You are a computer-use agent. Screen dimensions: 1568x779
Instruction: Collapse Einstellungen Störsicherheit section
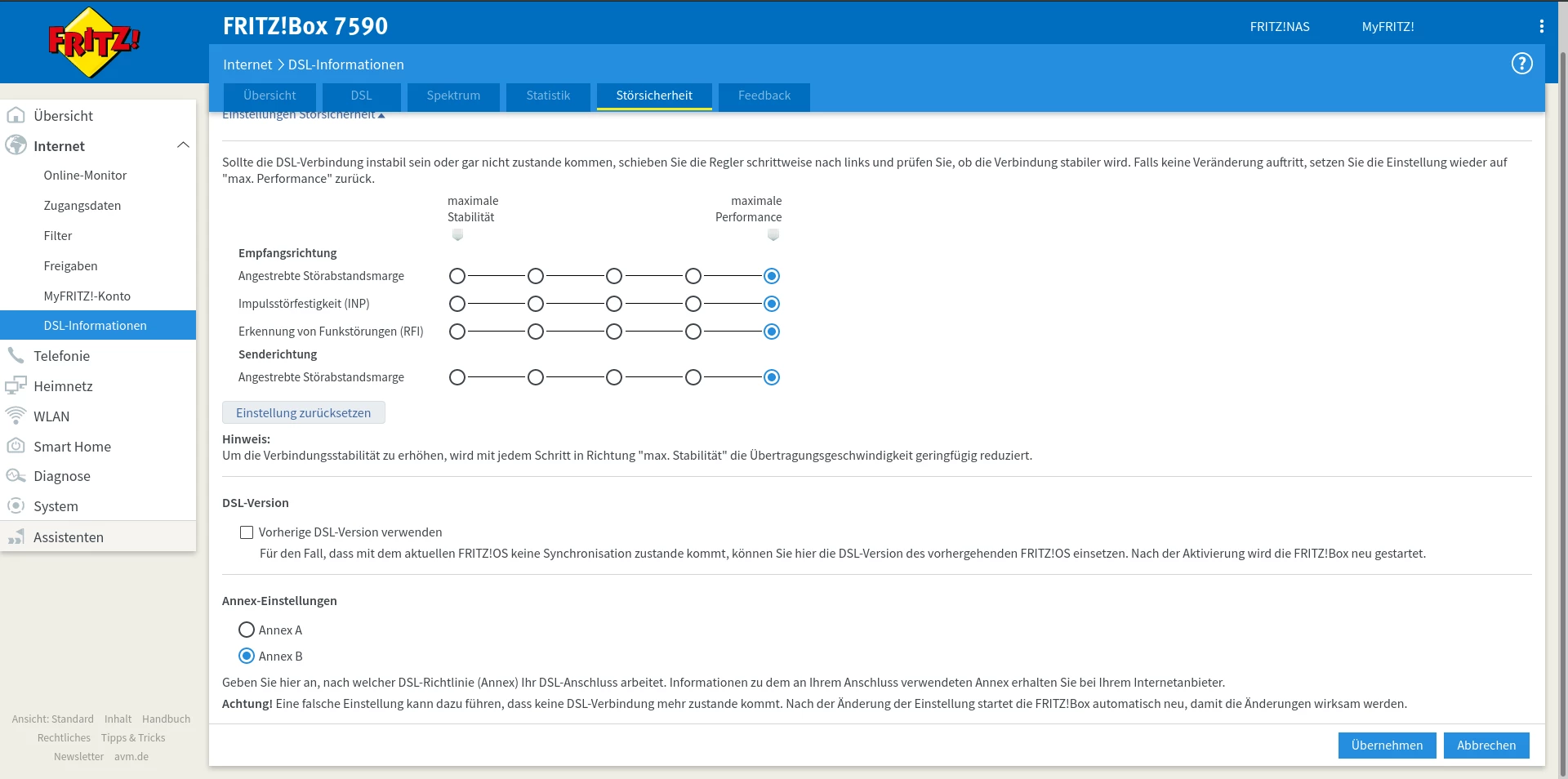303,115
